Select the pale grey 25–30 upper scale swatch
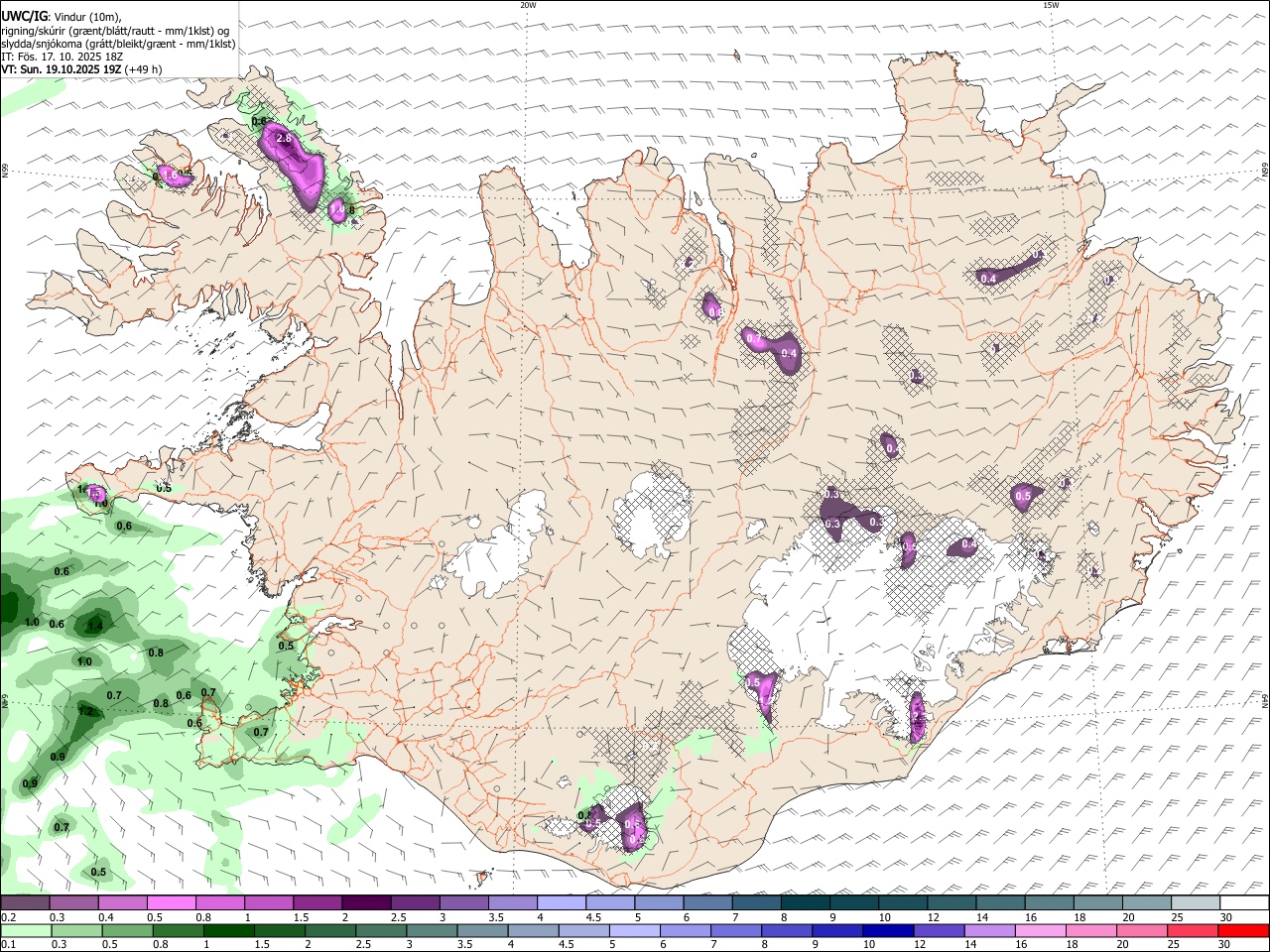Screen dimensions: 1270x952 tap(1195, 902)
